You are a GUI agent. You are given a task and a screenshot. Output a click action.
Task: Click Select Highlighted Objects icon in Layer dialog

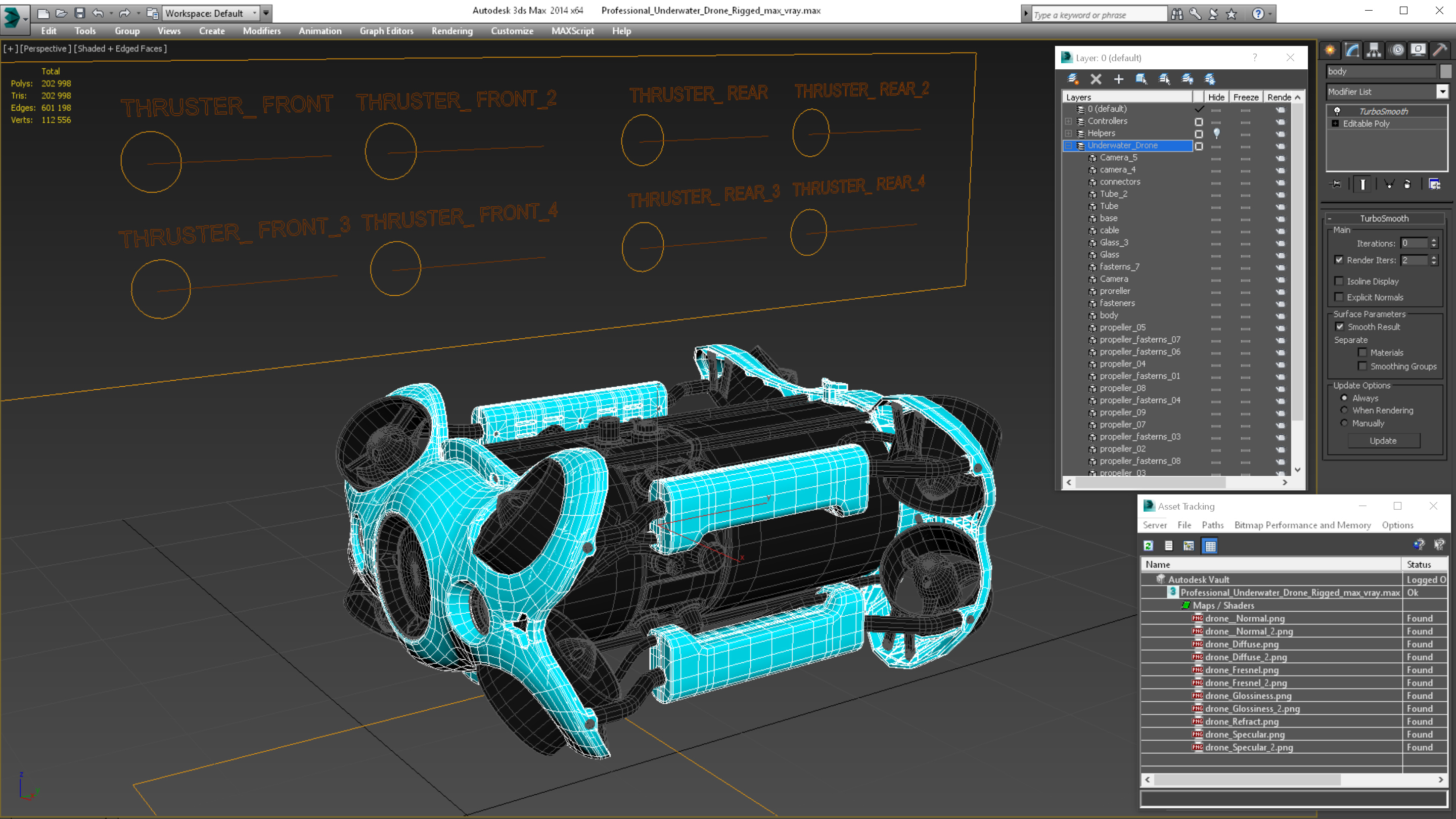(1141, 79)
